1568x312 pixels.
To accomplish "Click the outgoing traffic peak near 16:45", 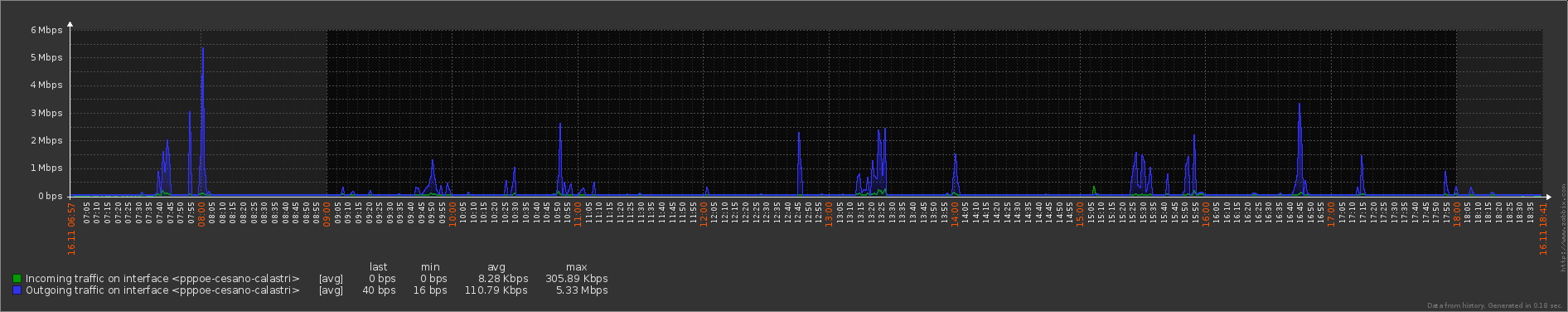I will 1299,105.
